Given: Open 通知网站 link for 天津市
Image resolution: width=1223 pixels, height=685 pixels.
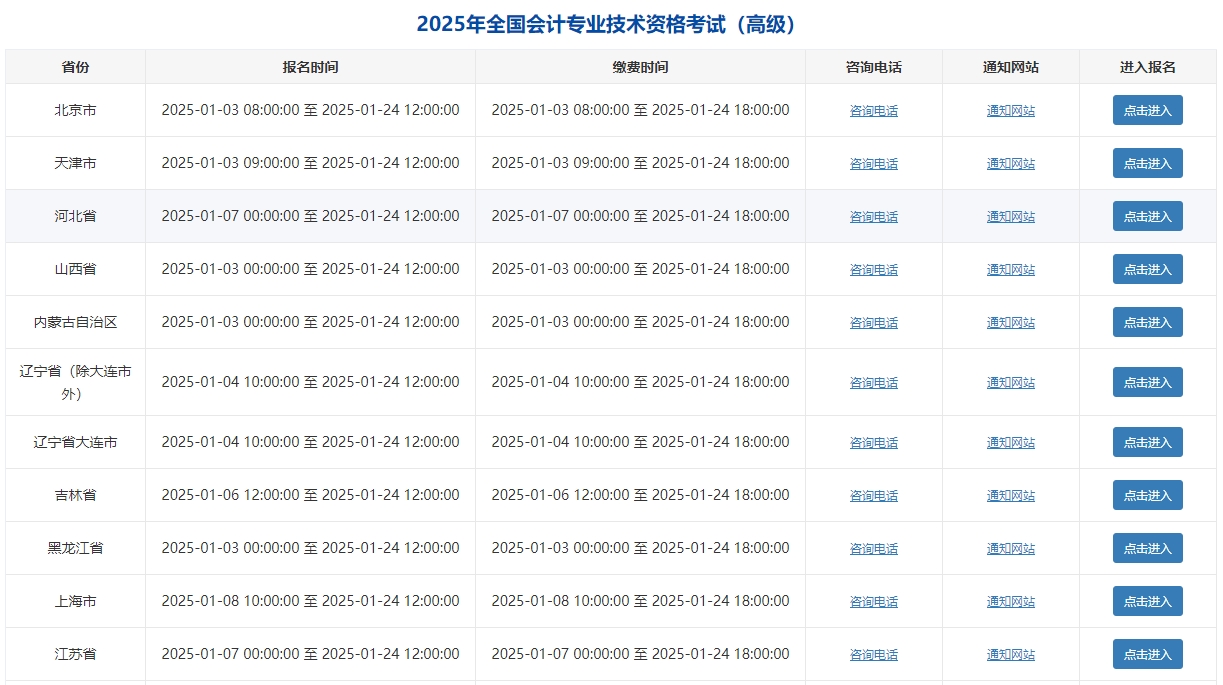Looking at the screenshot, I should [1010, 163].
